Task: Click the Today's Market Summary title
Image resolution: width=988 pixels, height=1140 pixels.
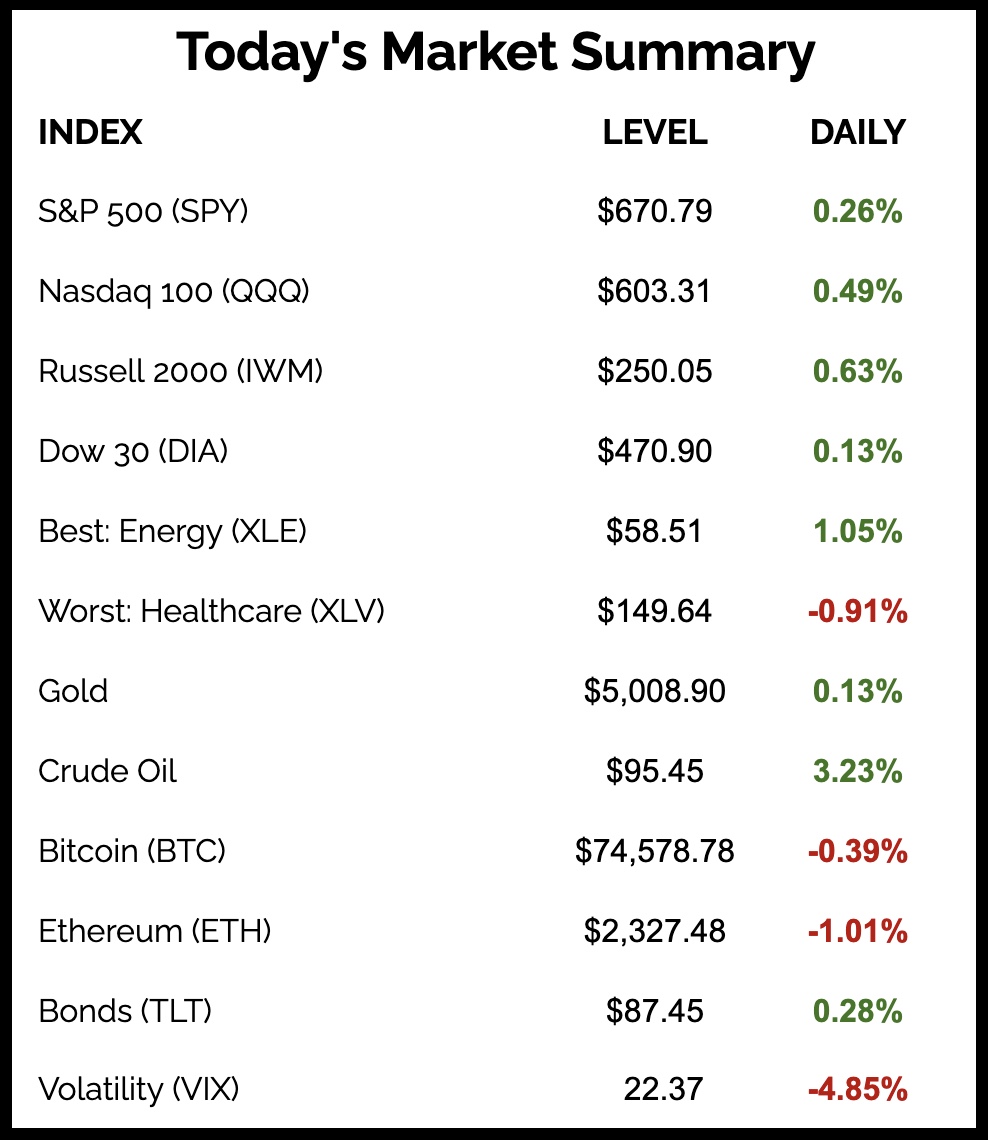Action: pos(495,53)
